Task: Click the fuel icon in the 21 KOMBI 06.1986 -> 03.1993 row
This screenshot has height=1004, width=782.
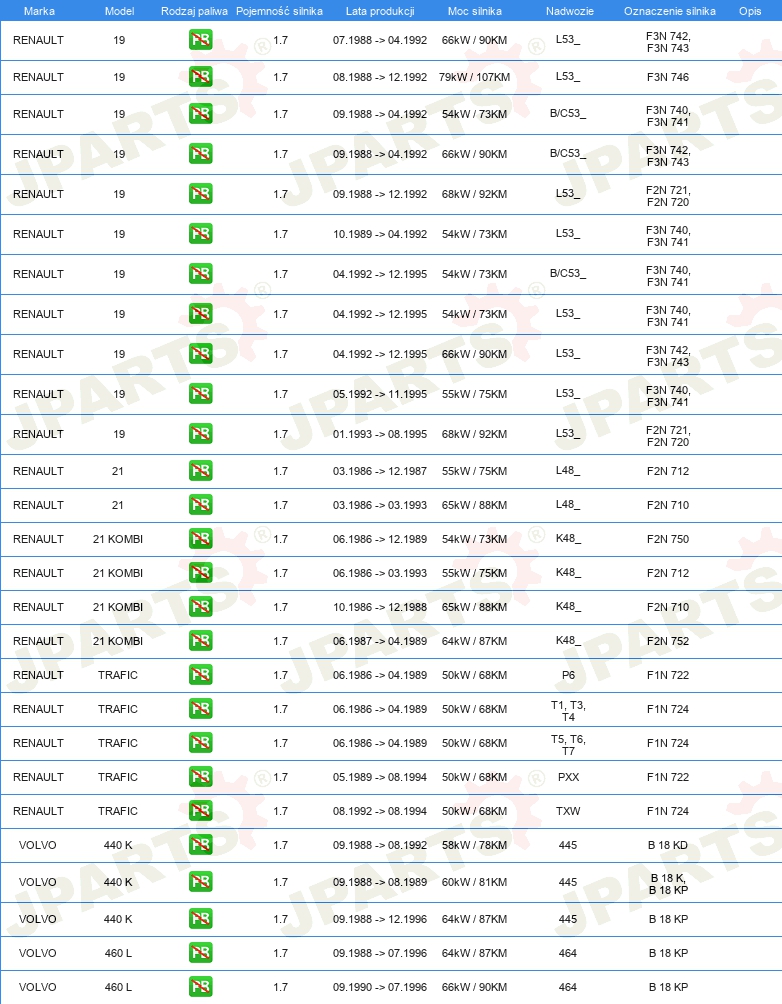Action: 200,572
